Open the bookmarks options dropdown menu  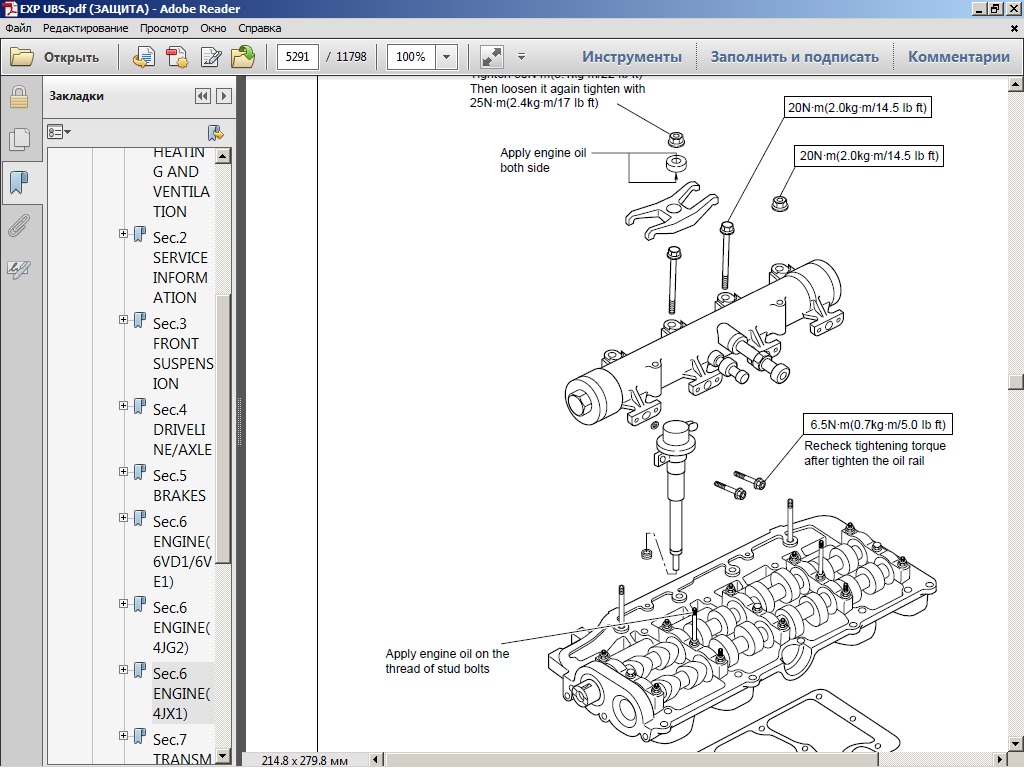pos(59,132)
